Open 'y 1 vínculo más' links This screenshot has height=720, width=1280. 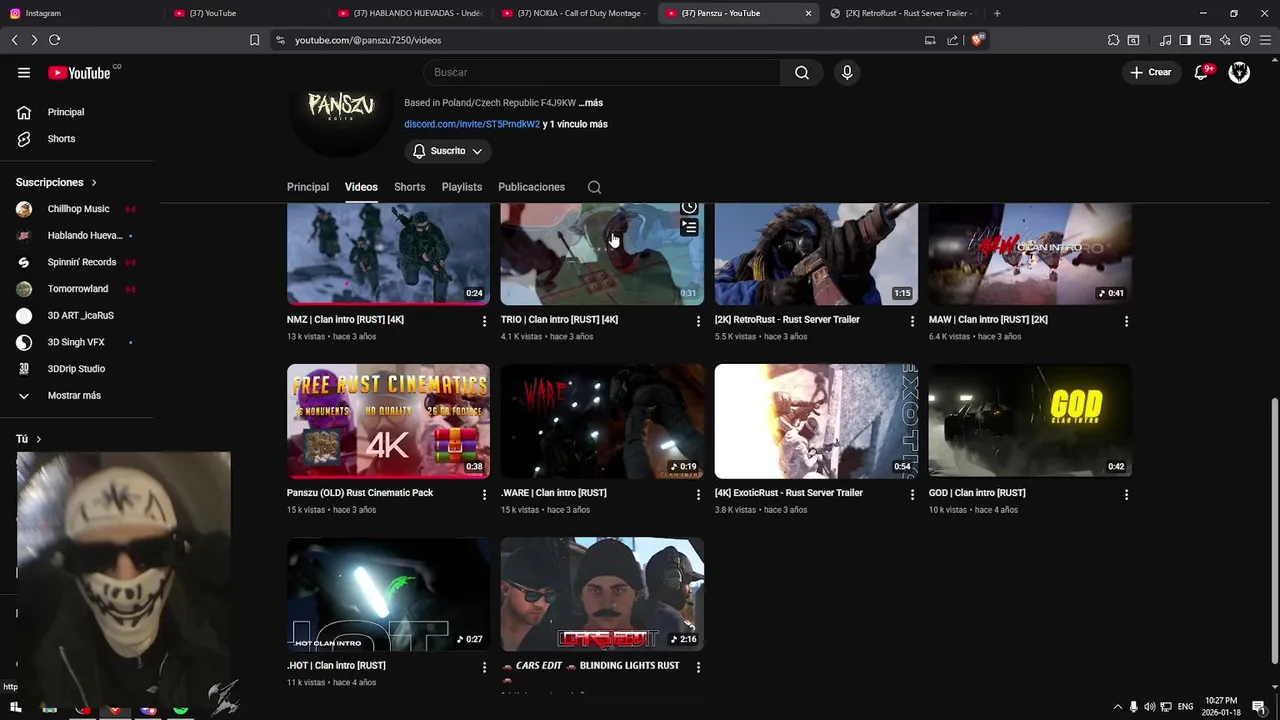click(x=575, y=124)
